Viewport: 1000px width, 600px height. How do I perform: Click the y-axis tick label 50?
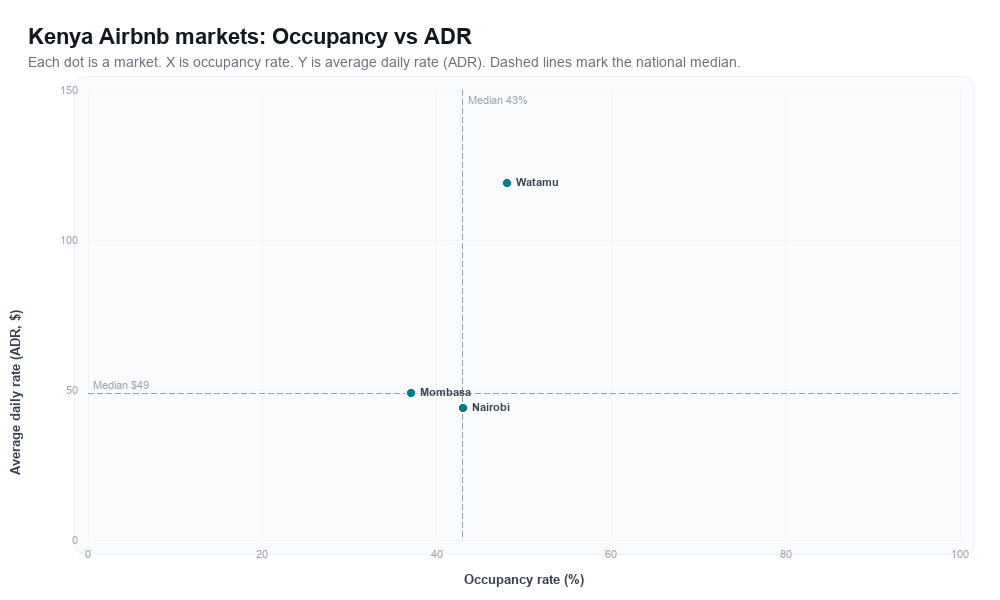point(71,391)
